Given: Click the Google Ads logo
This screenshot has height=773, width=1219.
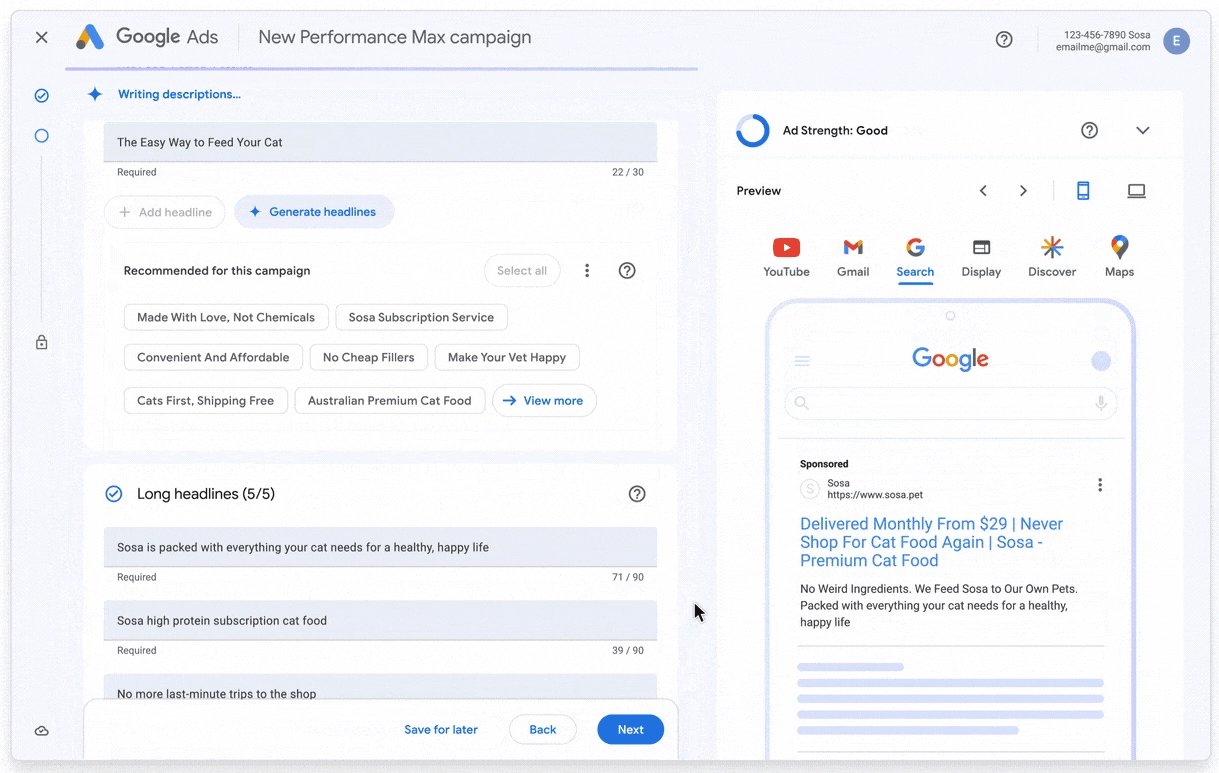Looking at the screenshot, I should coord(147,37).
